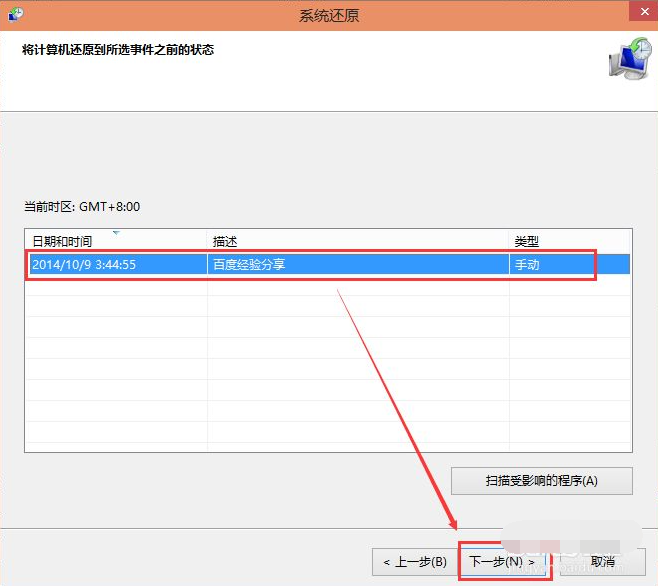Click the System Restore title bar icon
This screenshot has height=586, width=658.
click(15, 14)
